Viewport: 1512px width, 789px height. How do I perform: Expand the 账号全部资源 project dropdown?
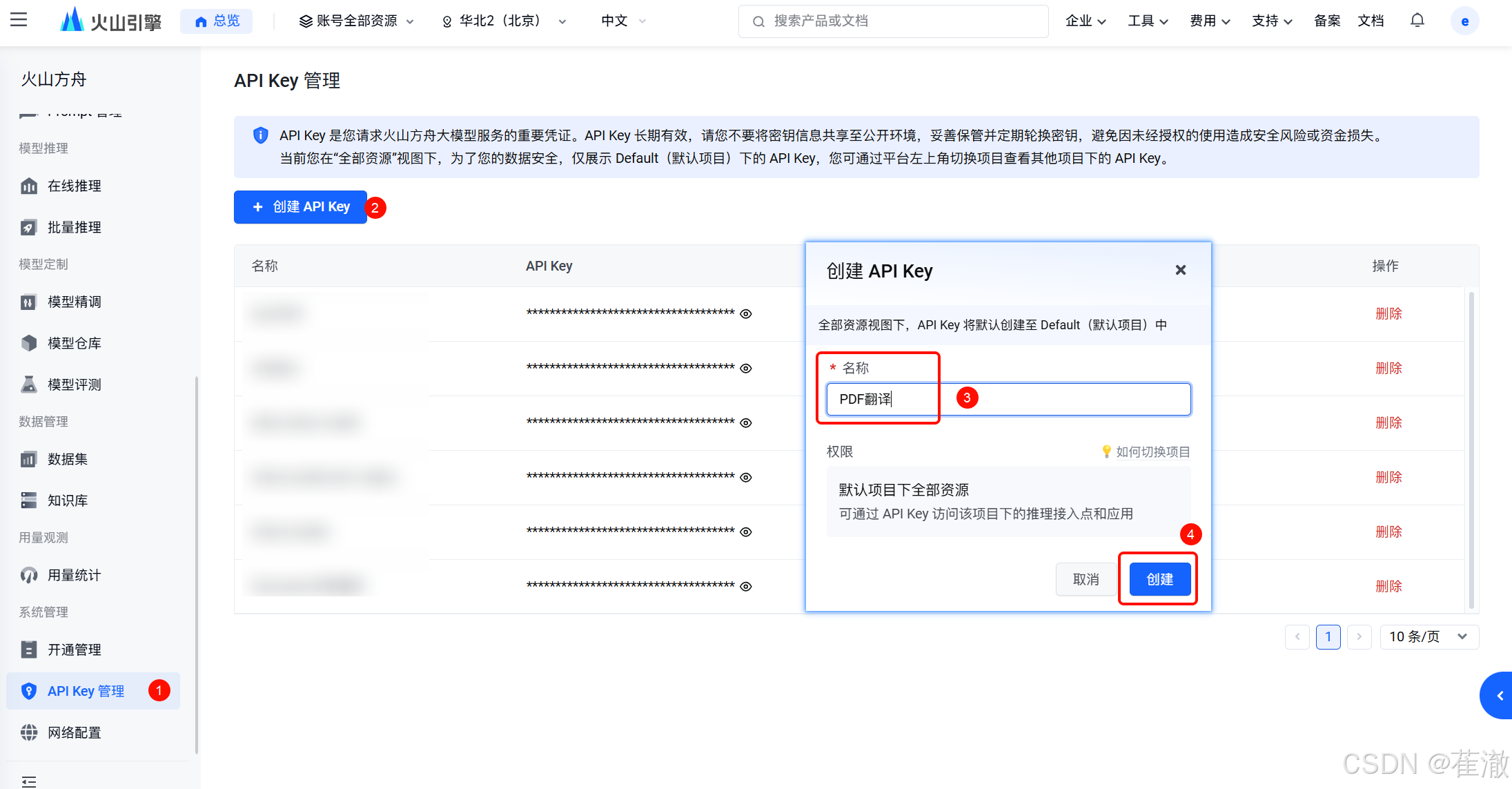click(356, 21)
